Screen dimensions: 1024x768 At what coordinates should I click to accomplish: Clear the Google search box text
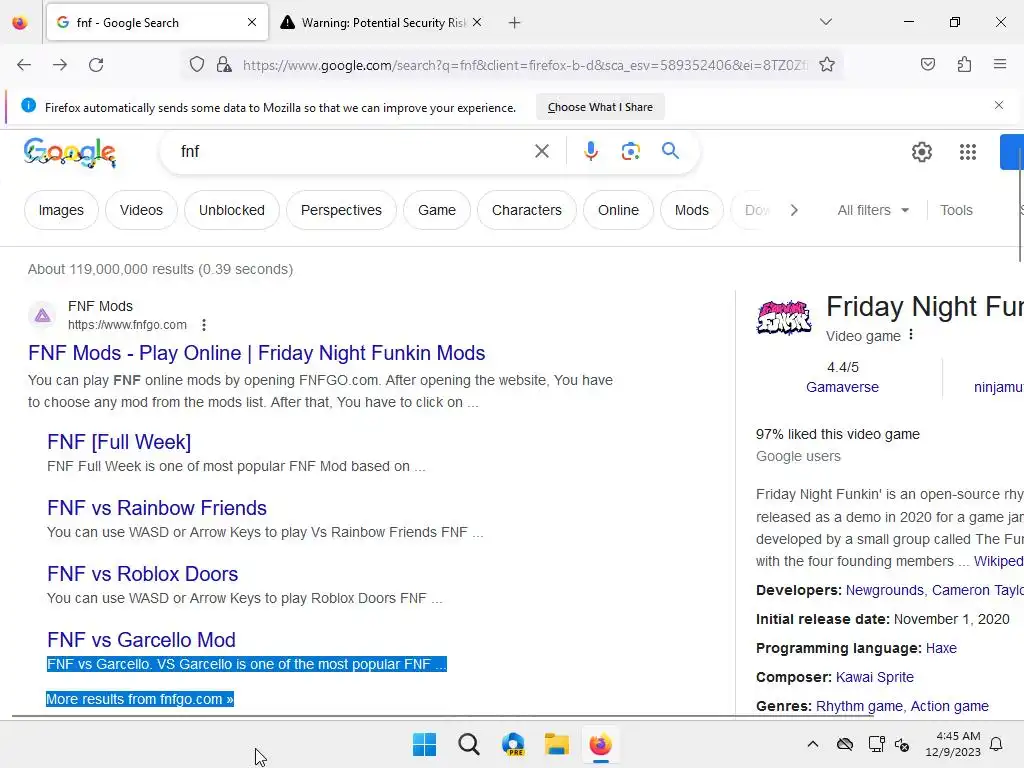(541, 152)
